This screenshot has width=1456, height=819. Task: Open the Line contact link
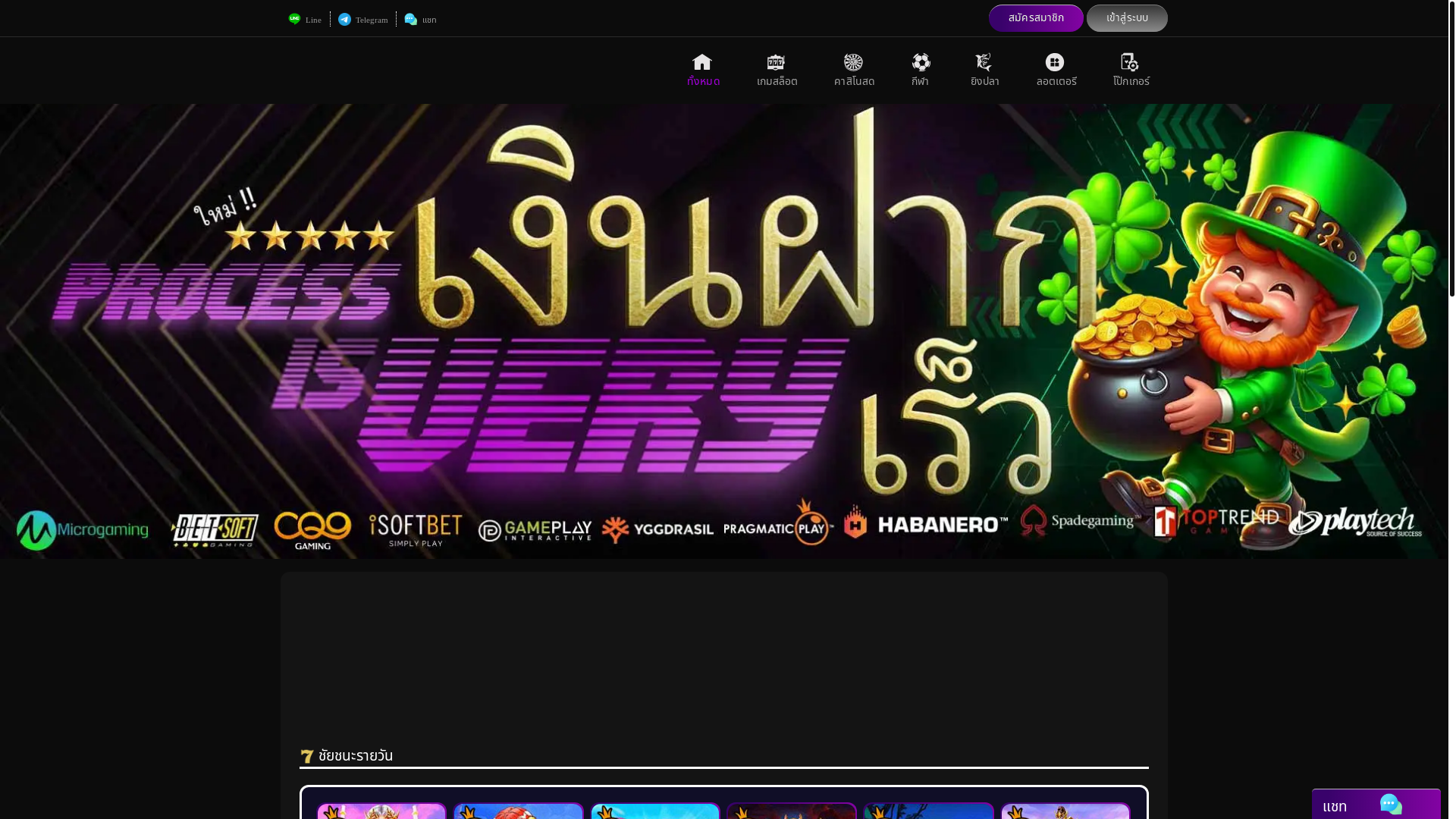(305, 20)
